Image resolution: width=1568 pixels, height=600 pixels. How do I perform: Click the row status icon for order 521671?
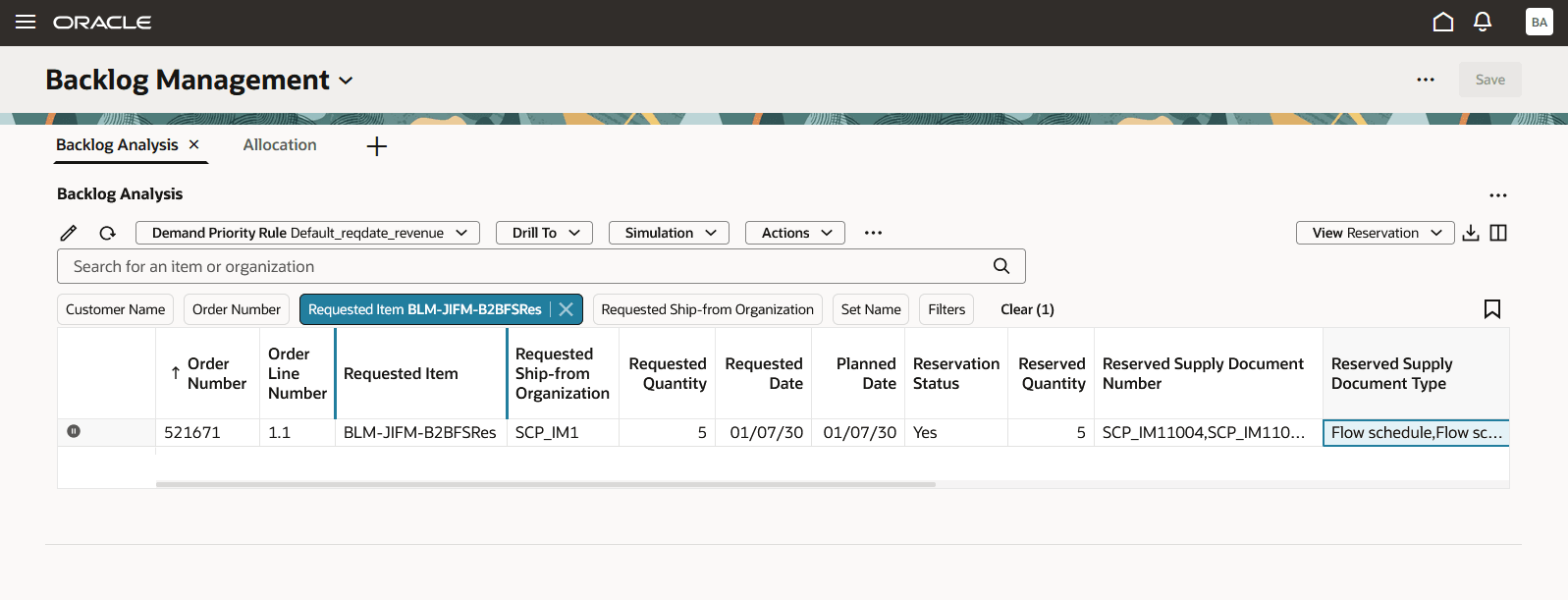(74, 431)
